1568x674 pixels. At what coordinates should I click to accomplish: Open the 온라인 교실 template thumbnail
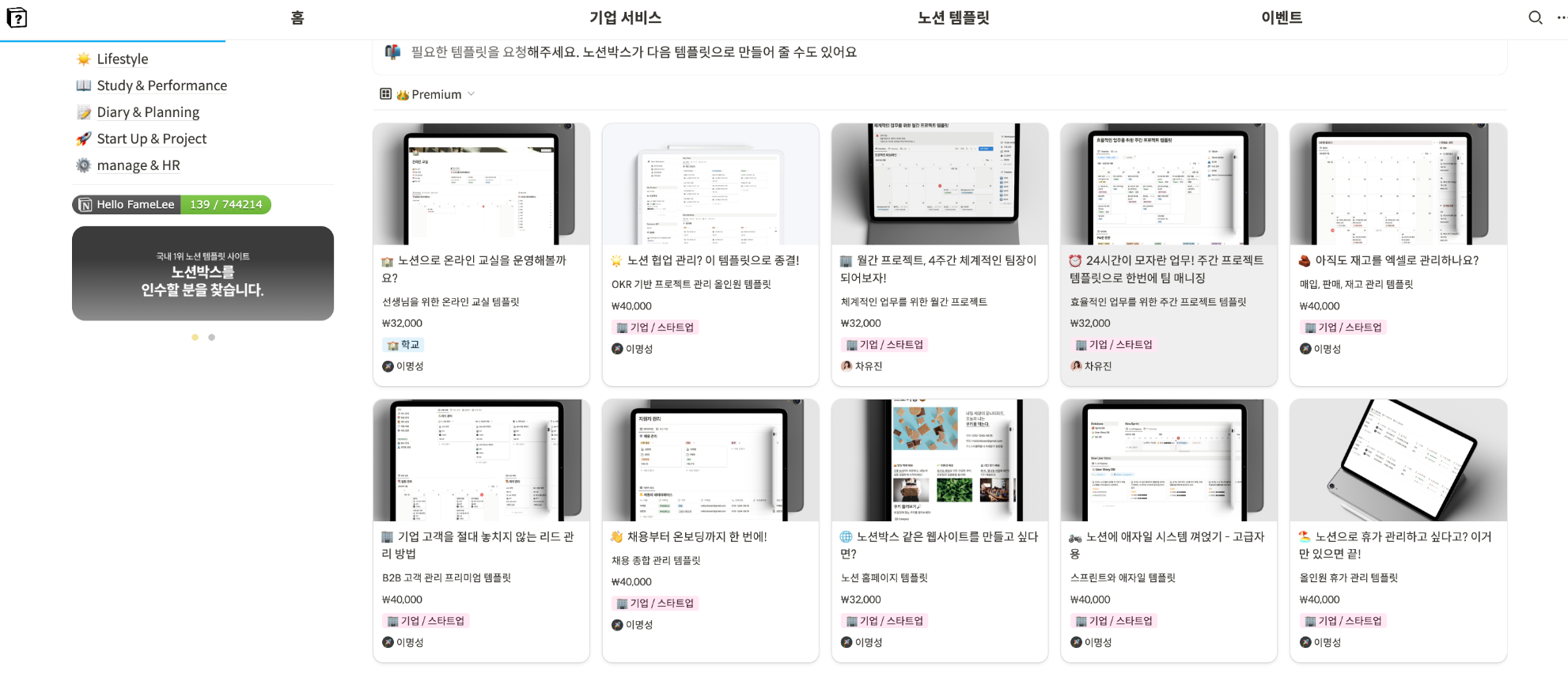tap(481, 184)
